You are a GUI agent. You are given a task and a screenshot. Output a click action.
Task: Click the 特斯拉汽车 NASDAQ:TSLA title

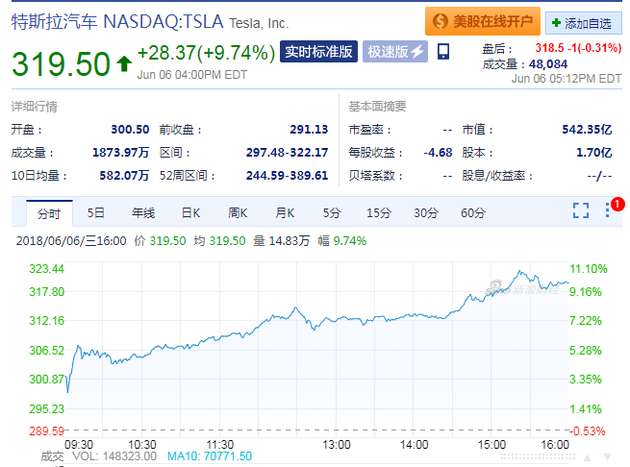click(x=117, y=22)
